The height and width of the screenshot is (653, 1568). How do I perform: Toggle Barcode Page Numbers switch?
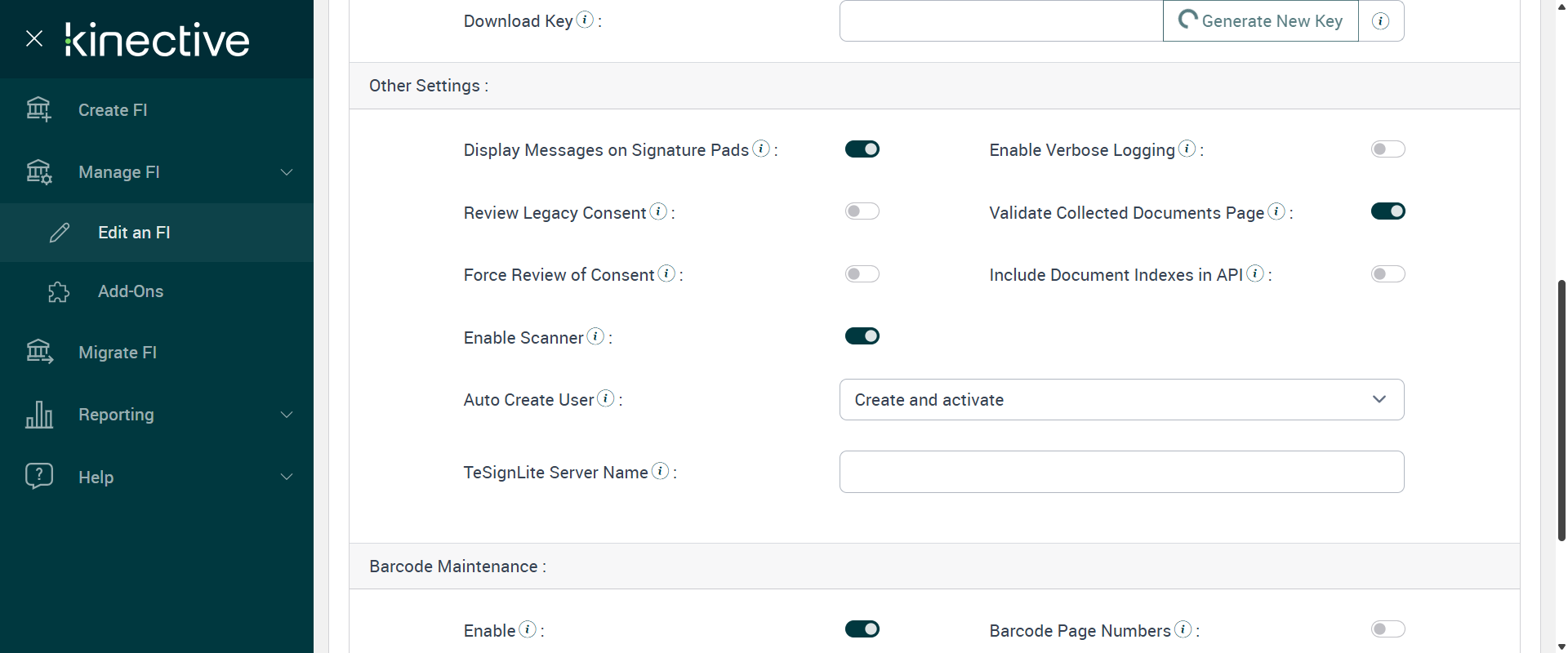[x=1388, y=629]
